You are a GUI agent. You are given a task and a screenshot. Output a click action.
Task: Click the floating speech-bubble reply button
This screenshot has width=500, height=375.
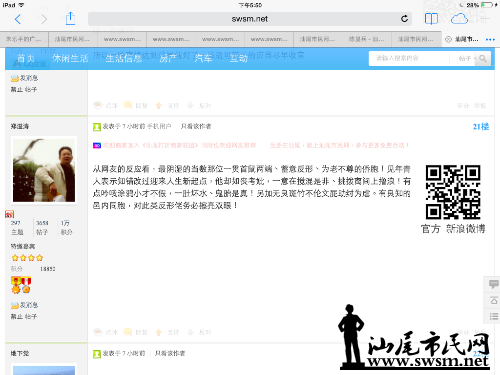(x=494, y=284)
